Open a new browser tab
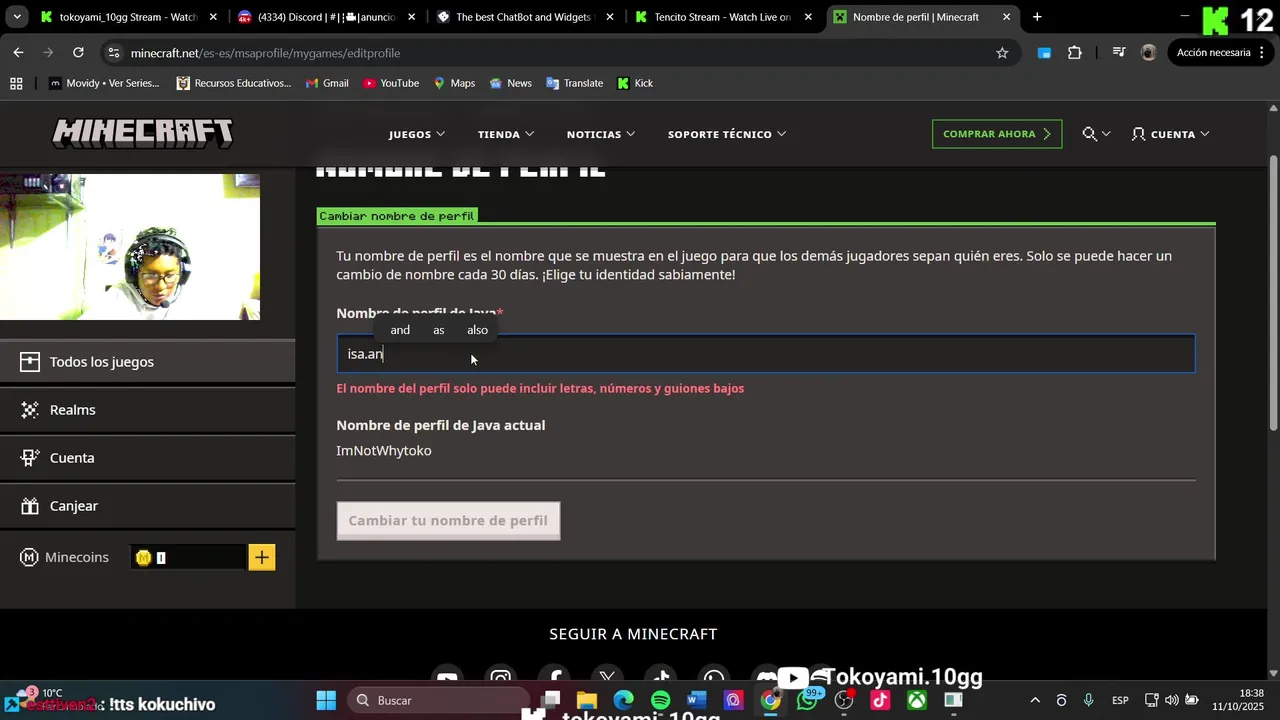This screenshot has width=1280, height=720. tap(1037, 17)
